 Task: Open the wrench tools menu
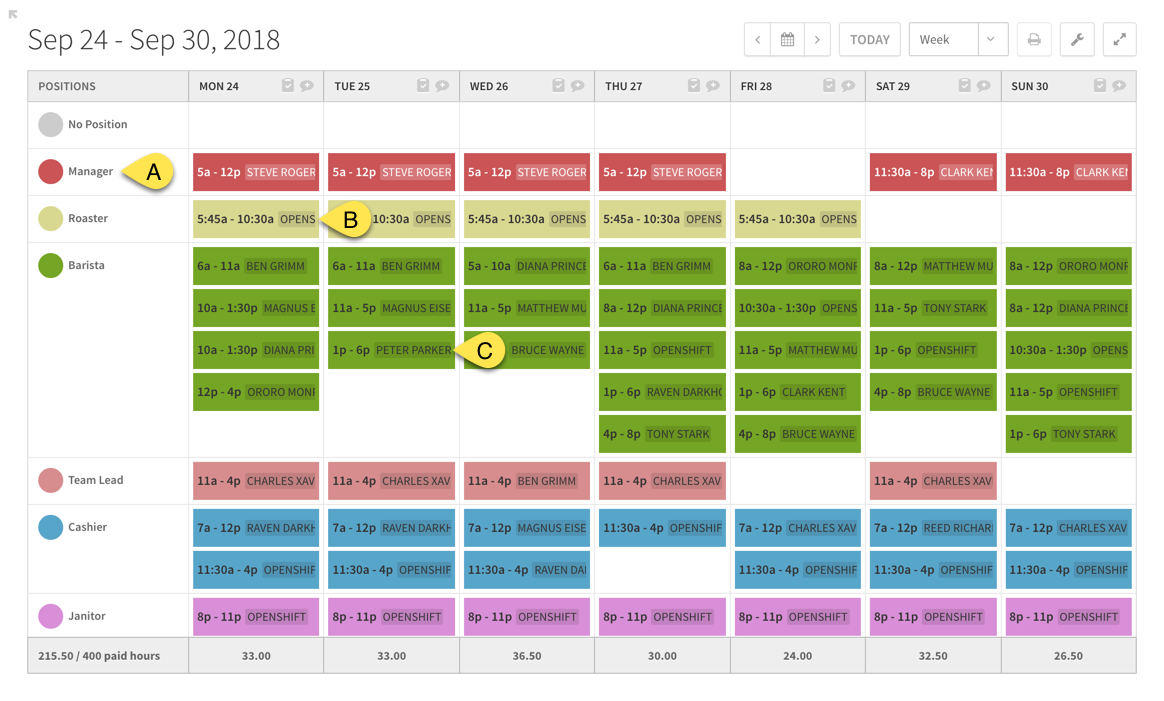[1077, 39]
